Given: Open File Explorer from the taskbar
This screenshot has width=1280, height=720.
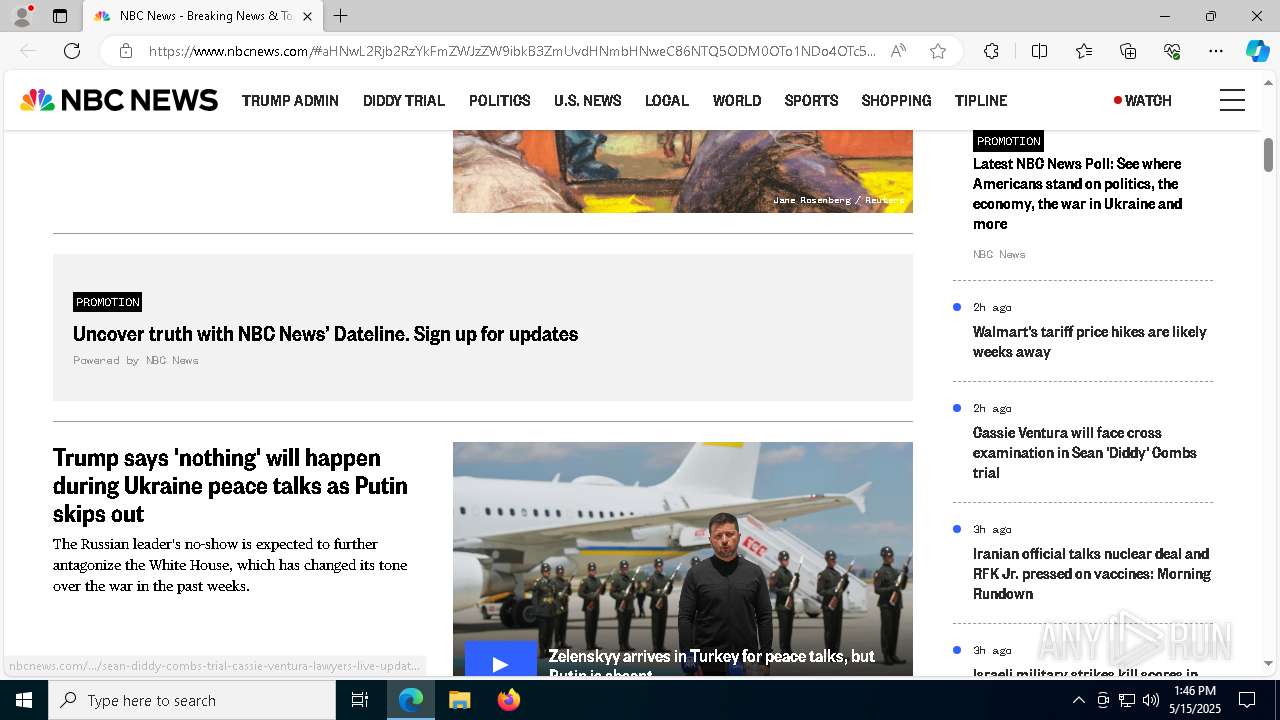Looking at the screenshot, I should click(x=459, y=700).
